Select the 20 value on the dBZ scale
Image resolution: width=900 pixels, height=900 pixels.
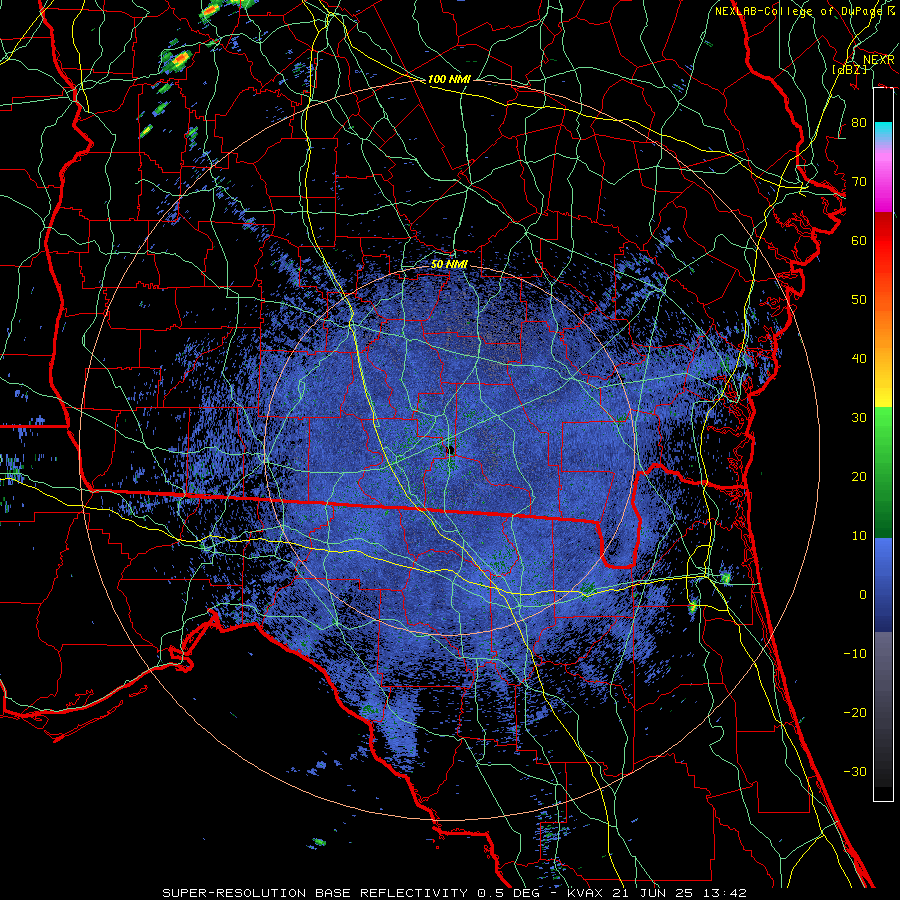[859, 476]
